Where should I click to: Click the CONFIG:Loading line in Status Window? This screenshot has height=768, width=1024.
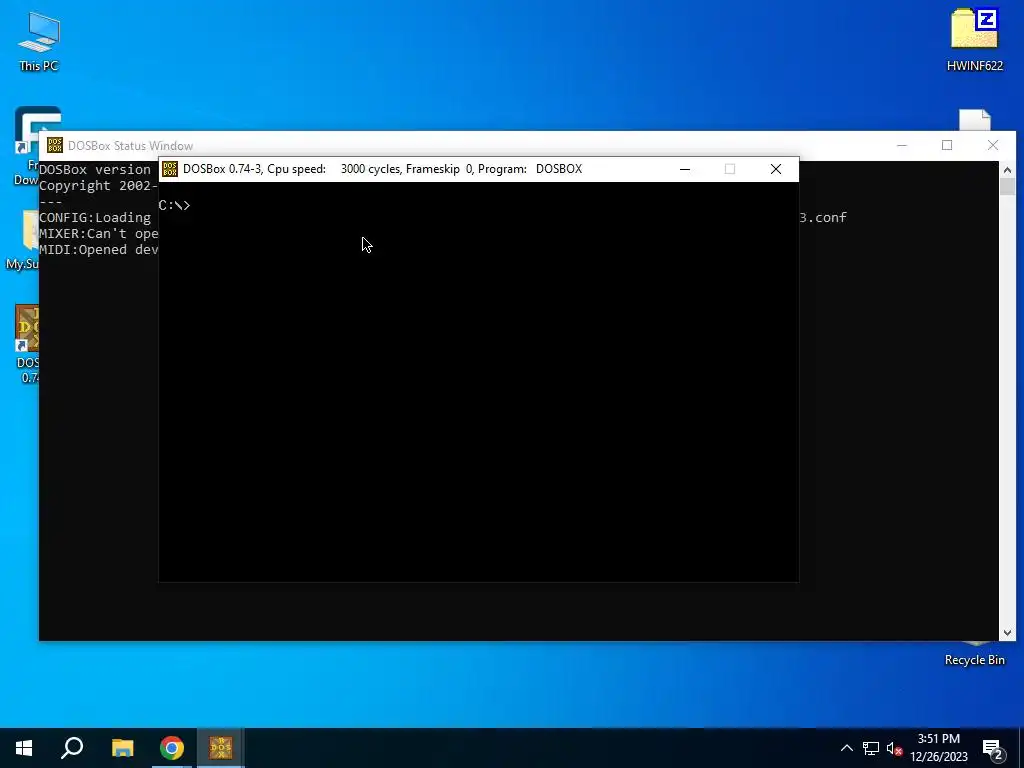pyautogui.click(x=95, y=217)
